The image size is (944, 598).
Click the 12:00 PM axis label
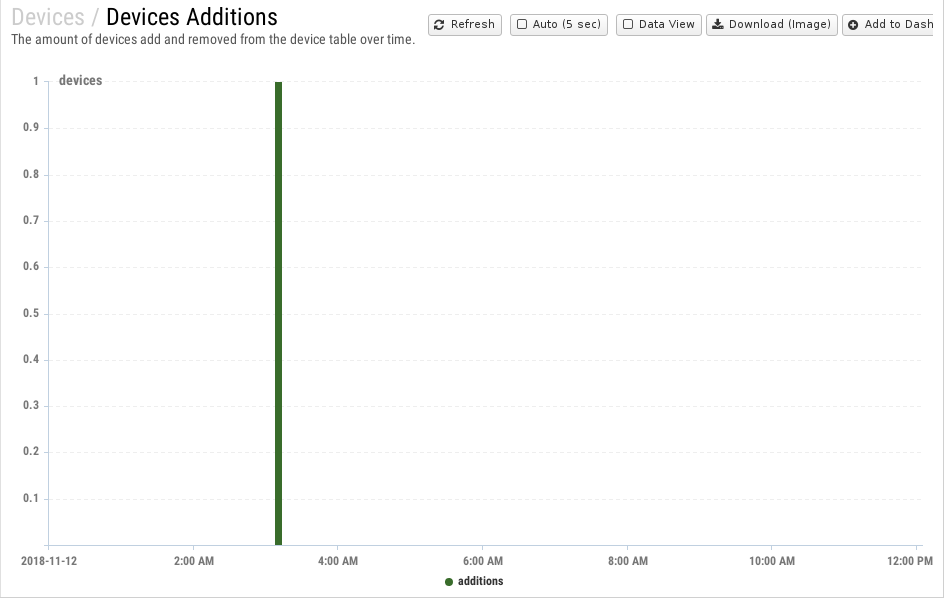coord(910,561)
